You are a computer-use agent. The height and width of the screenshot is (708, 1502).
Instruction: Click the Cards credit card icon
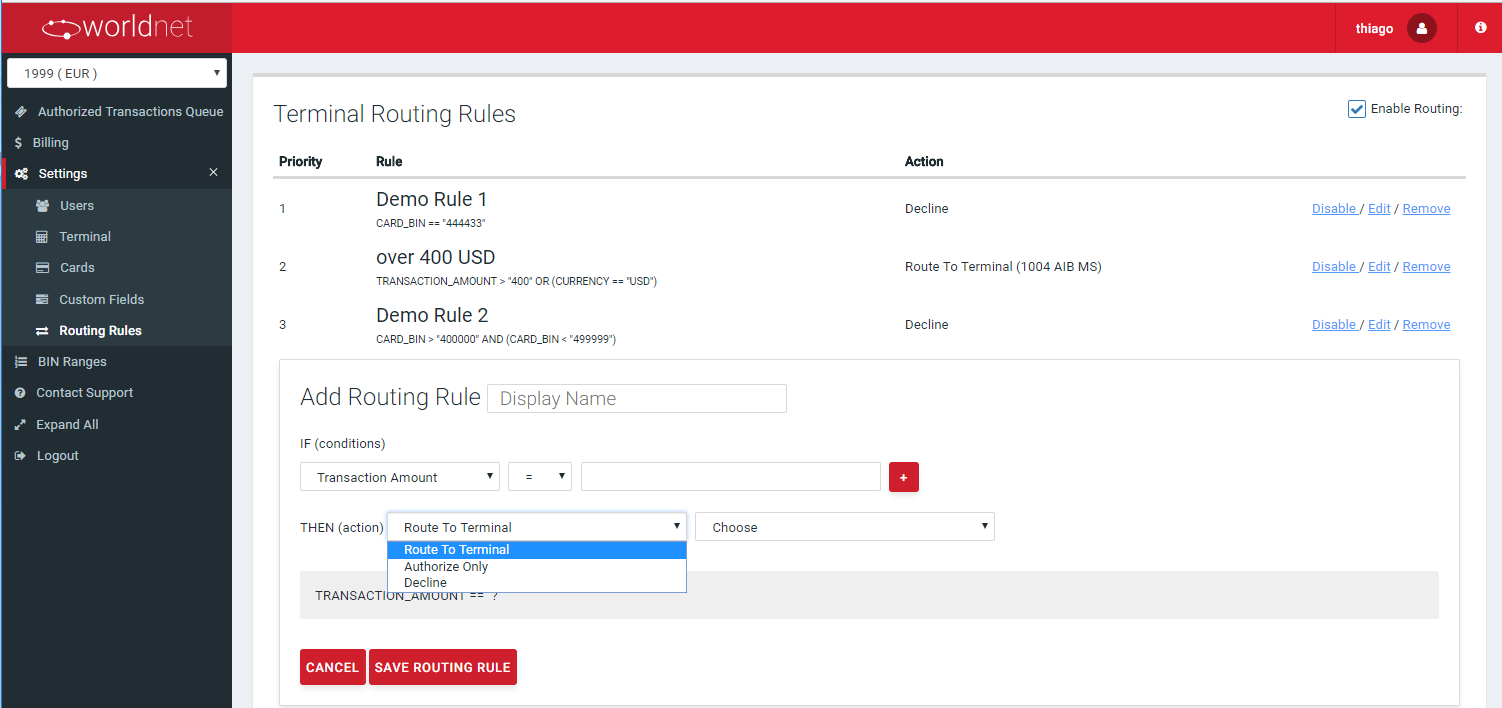[x=42, y=268]
